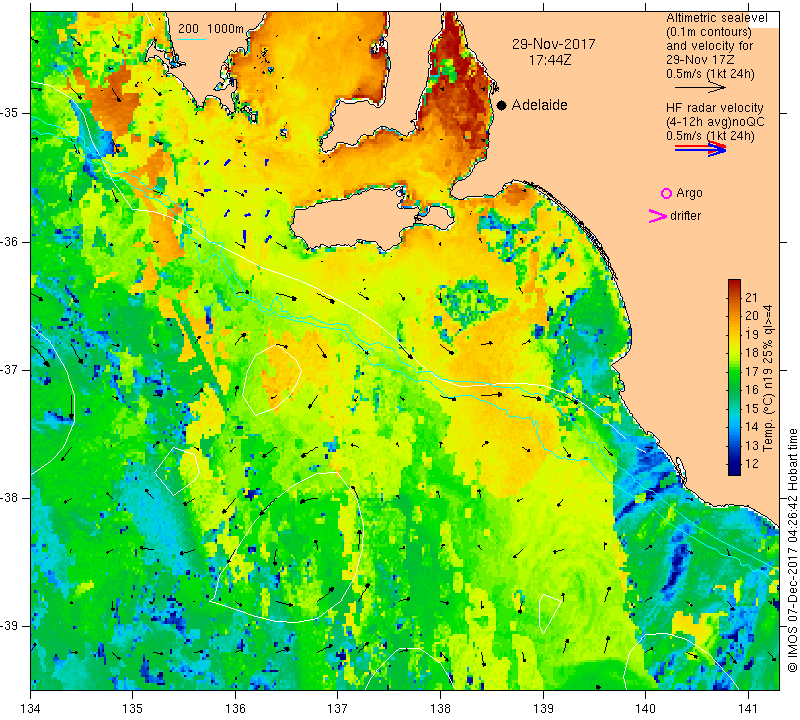Screen dimensions: 800x720
Task: Click the '-35' latitude axis label
Action: (x=10, y=113)
